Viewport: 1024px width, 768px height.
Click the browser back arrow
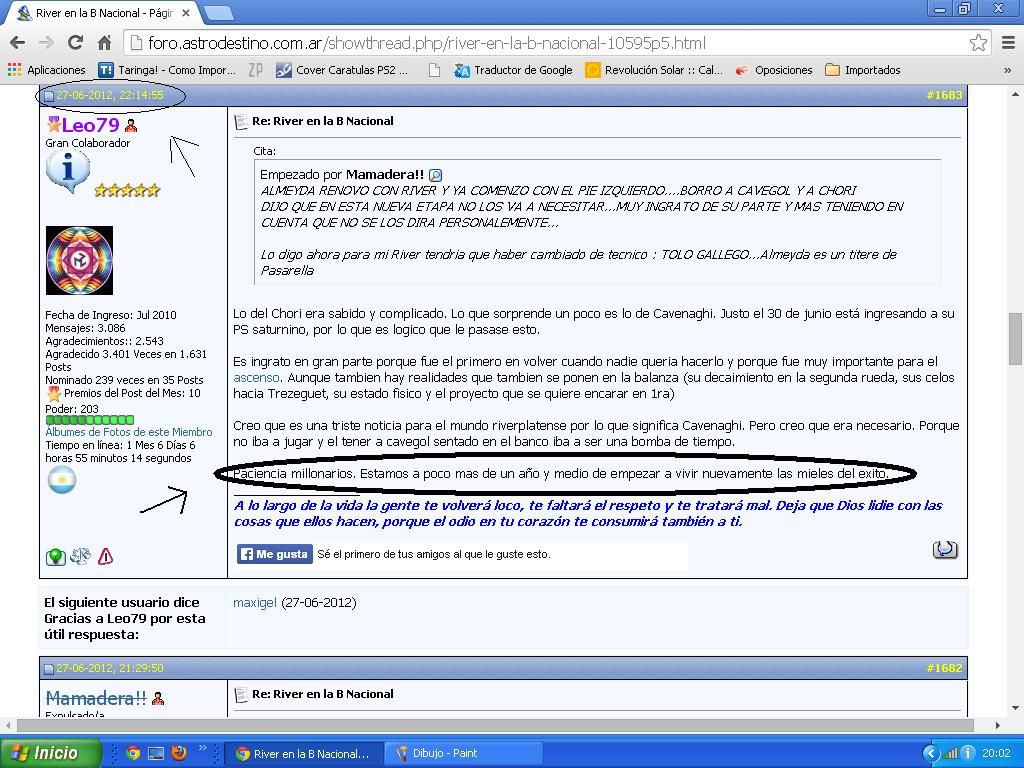[x=17, y=42]
